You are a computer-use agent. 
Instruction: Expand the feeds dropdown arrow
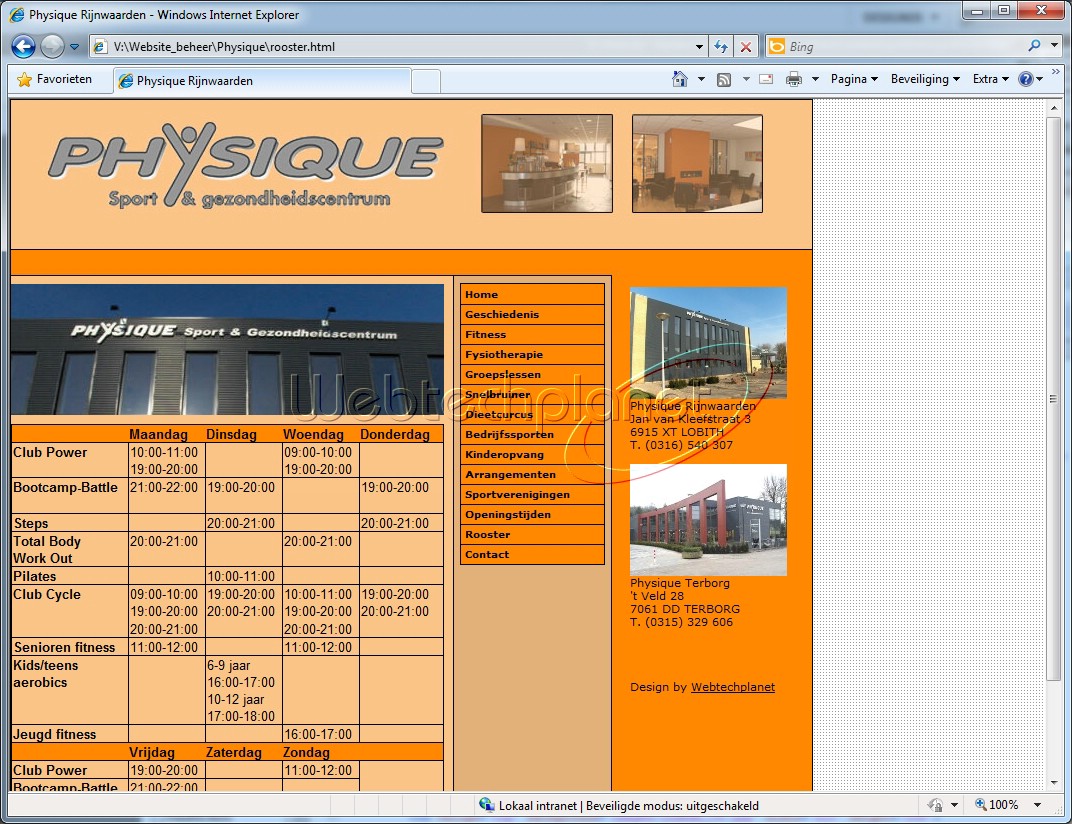746,79
